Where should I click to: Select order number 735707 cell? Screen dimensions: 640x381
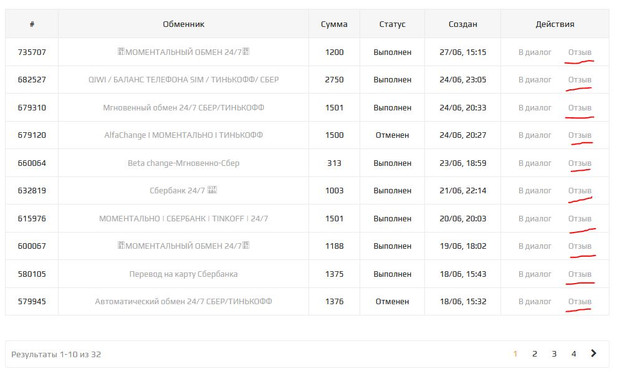click(32, 52)
